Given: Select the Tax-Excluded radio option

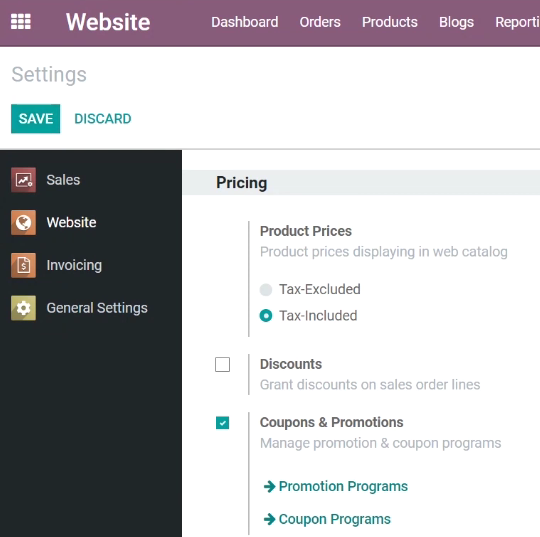Looking at the screenshot, I should pos(266,290).
